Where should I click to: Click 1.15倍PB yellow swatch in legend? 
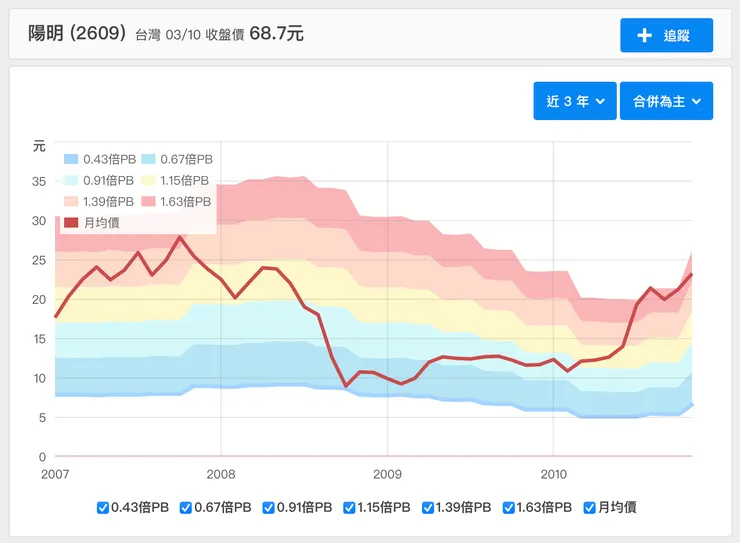tap(148, 180)
